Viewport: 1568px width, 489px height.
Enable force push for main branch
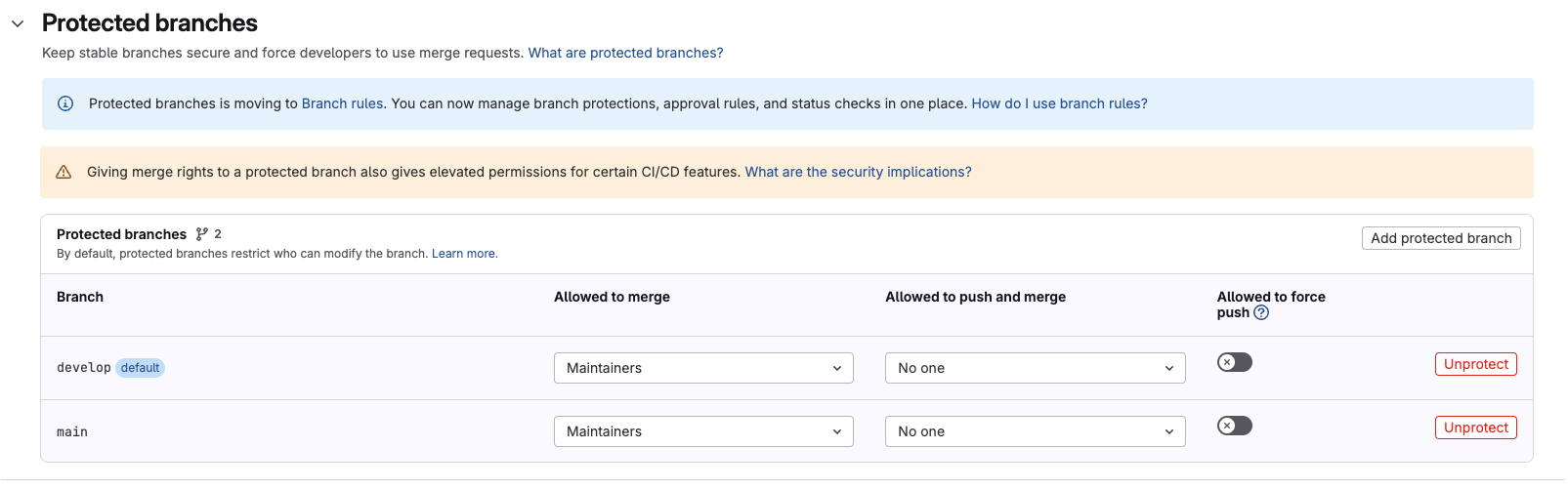click(1234, 426)
